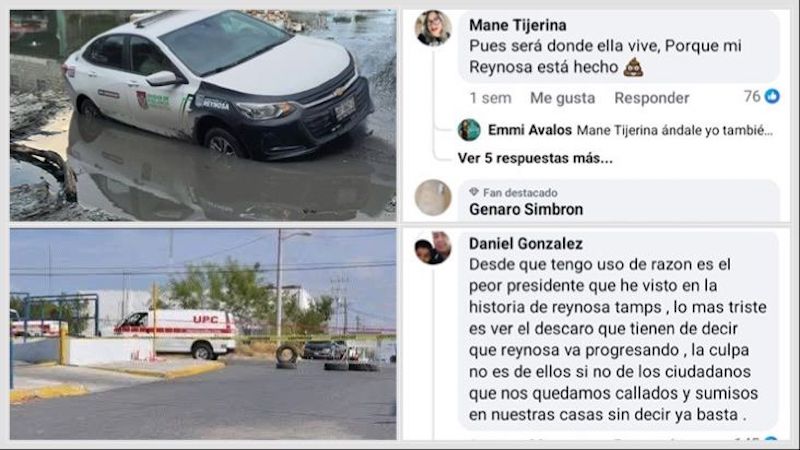
Task: Click the 76 reactions count
Action: [x=752, y=96]
